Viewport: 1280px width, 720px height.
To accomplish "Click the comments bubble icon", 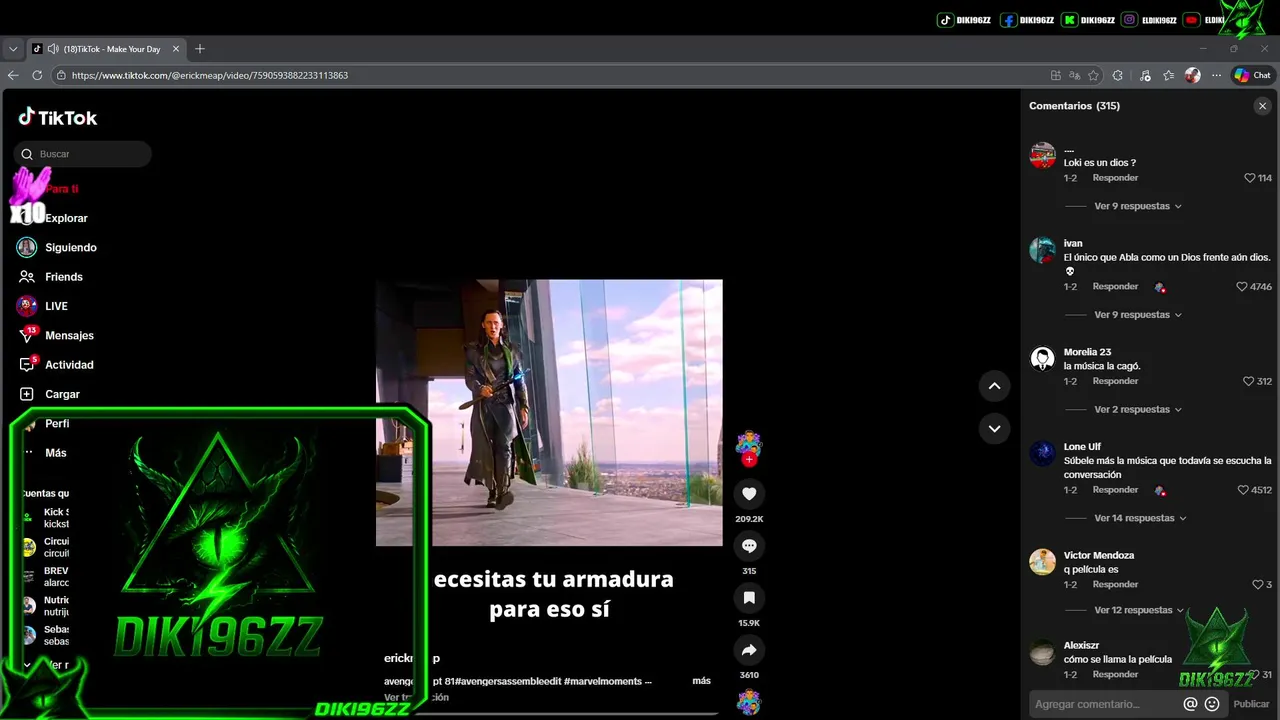I will (748, 545).
